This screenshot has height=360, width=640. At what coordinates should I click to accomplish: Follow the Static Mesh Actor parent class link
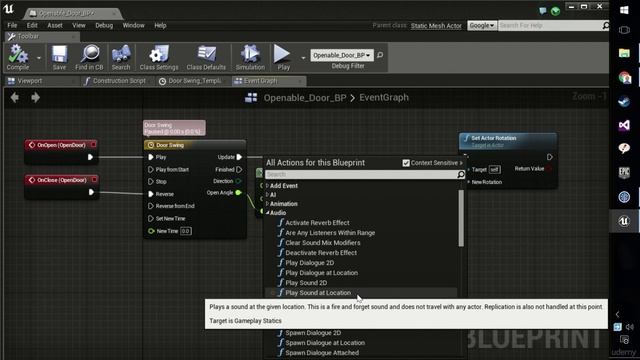(436, 26)
